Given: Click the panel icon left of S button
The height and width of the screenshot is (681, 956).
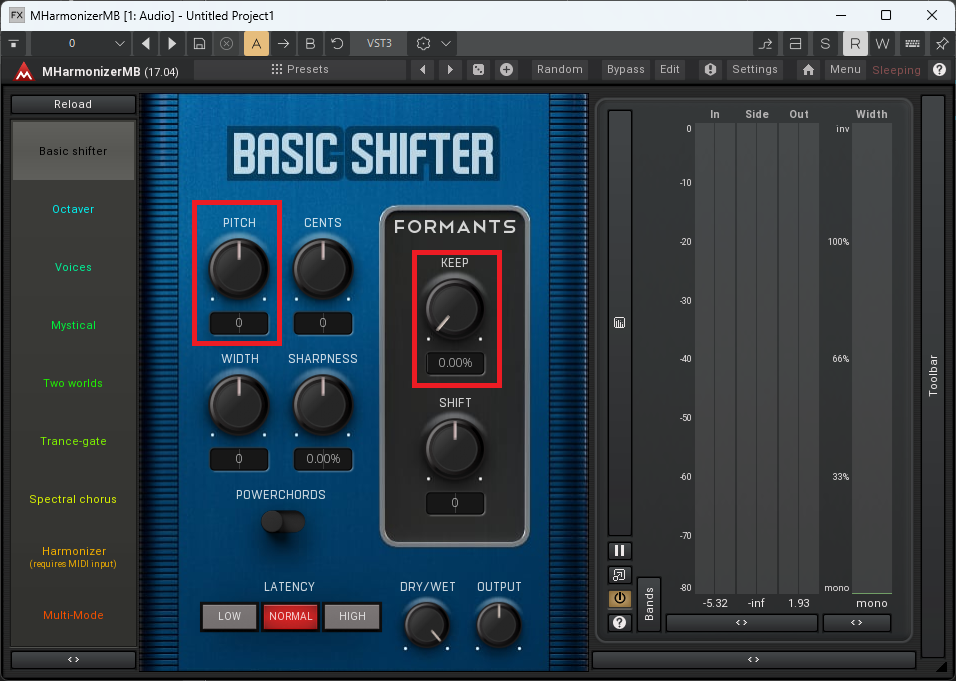Looking at the screenshot, I should pos(795,43).
